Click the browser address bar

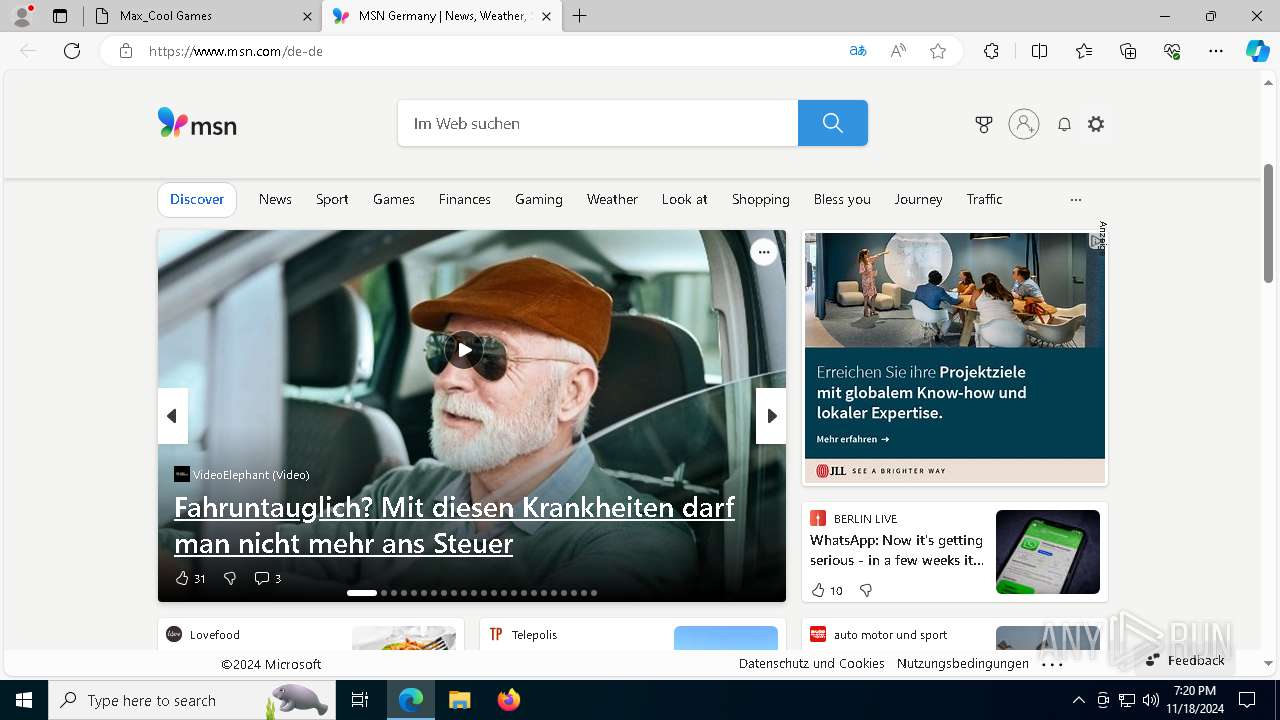coord(490,51)
